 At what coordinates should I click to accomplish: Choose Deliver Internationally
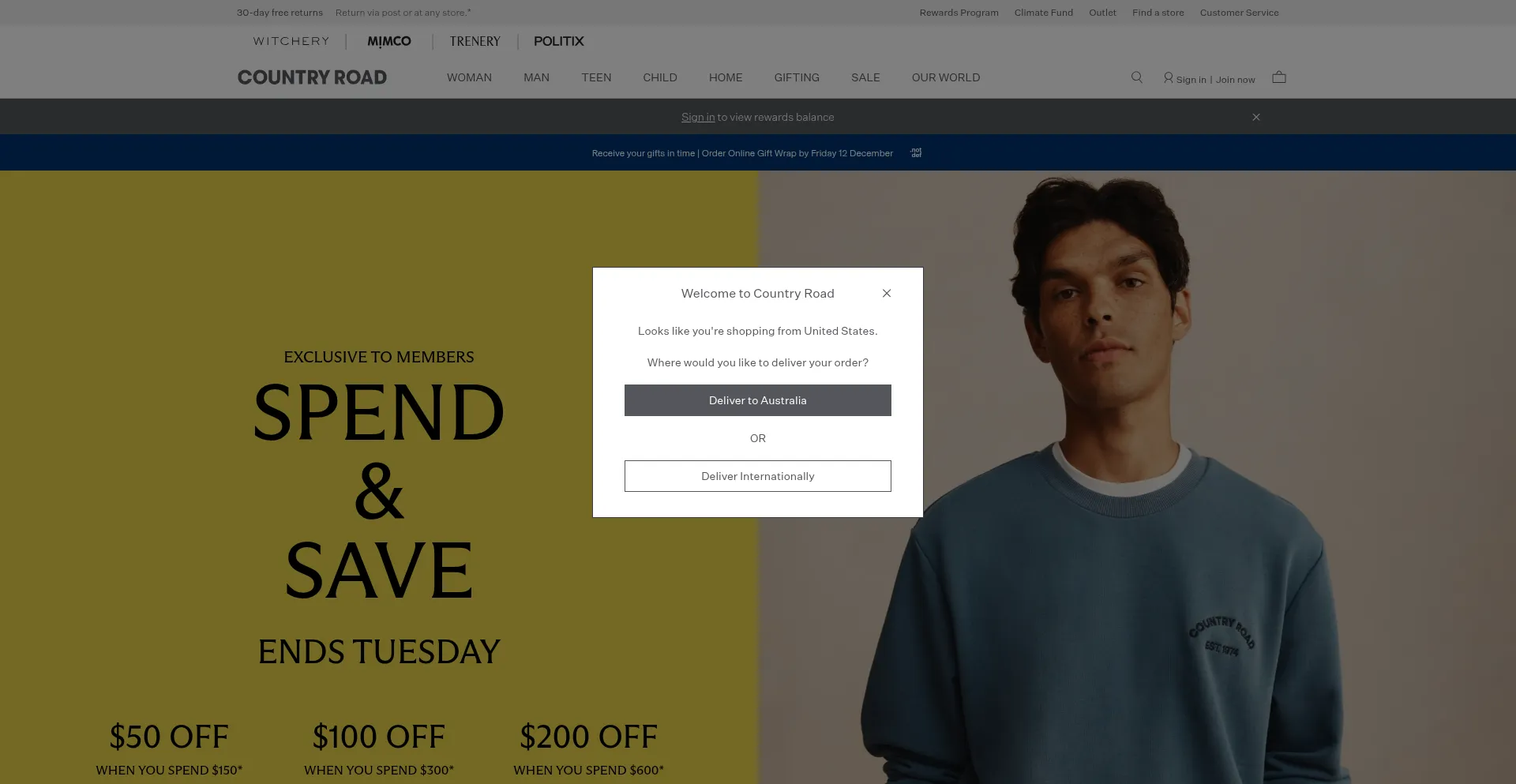(x=758, y=476)
